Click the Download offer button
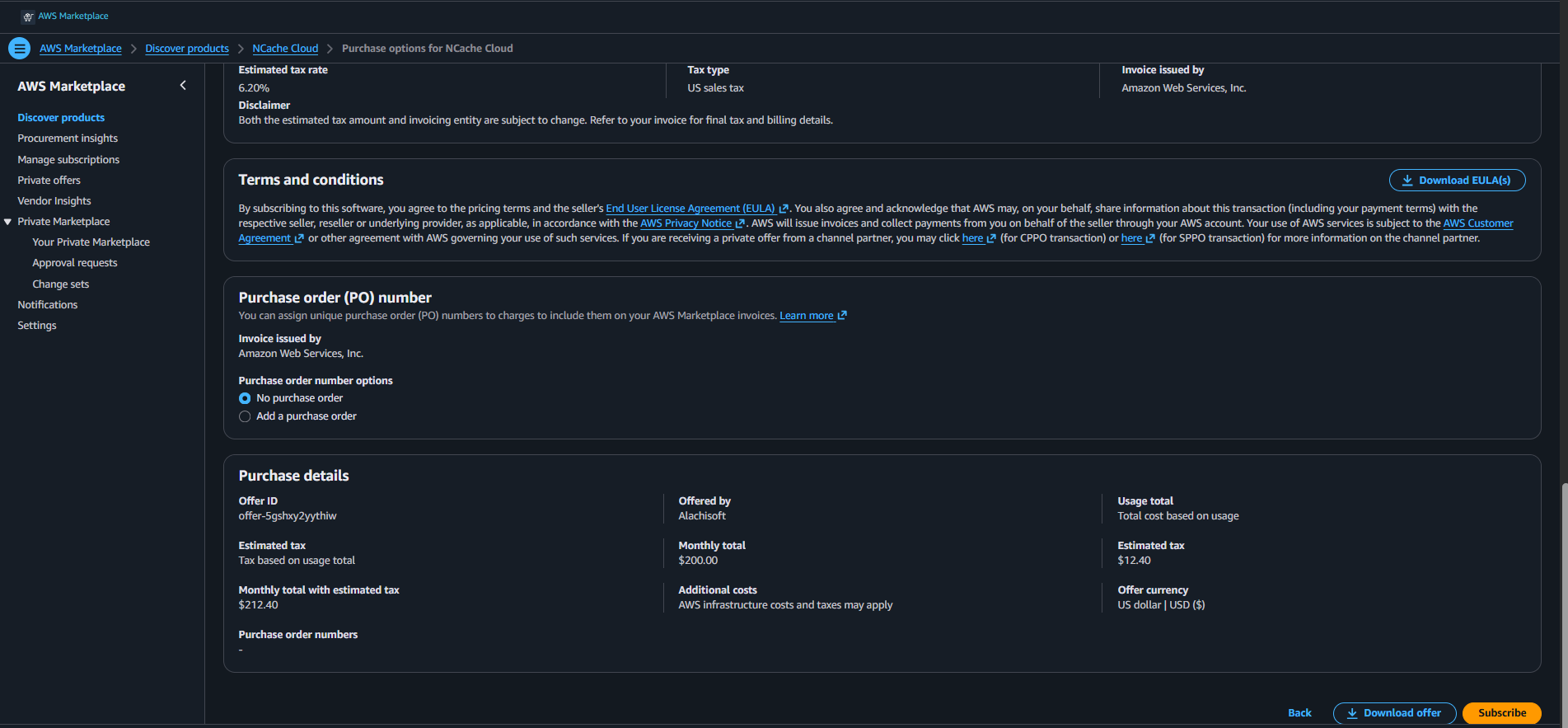Screen dimensions: 1568x728 [1394, 713]
